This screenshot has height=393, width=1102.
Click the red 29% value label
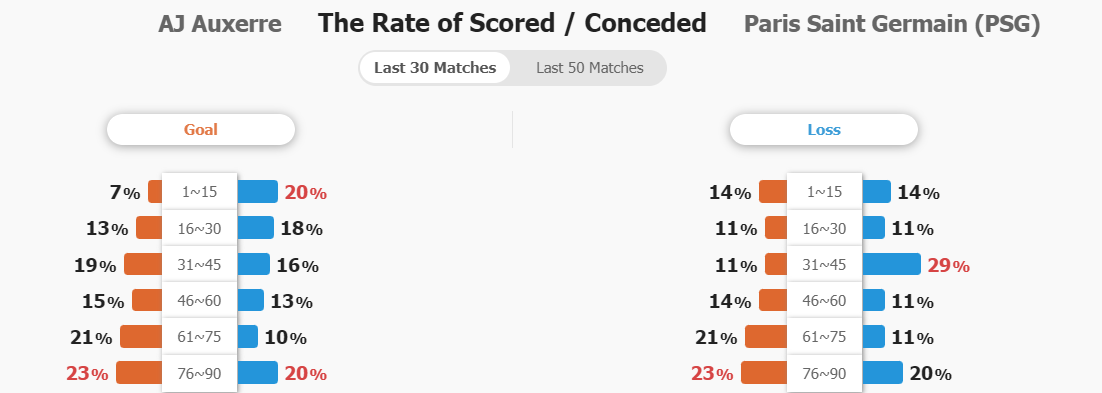pyautogui.click(x=949, y=266)
